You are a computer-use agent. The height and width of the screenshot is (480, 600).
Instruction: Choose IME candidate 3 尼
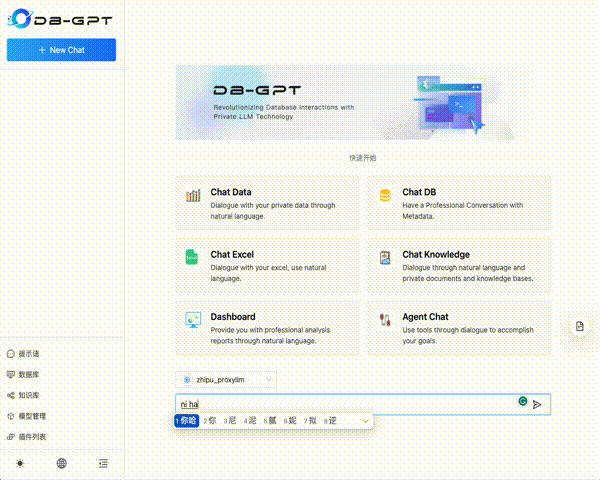(x=230, y=421)
